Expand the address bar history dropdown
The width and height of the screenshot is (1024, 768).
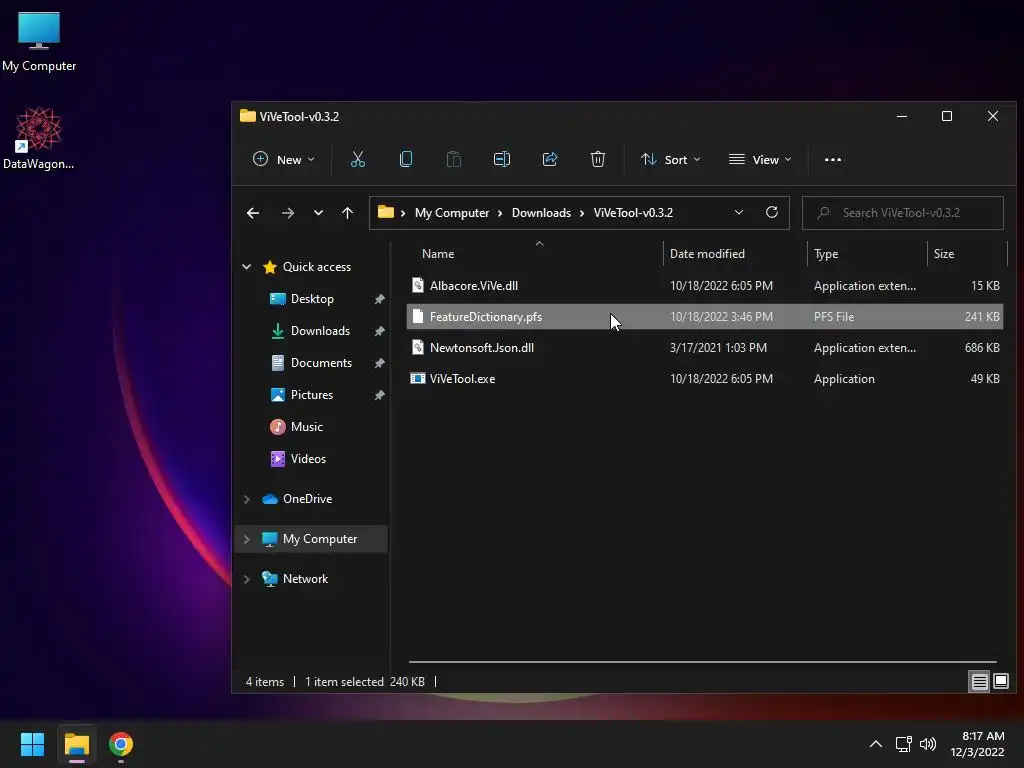739,212
